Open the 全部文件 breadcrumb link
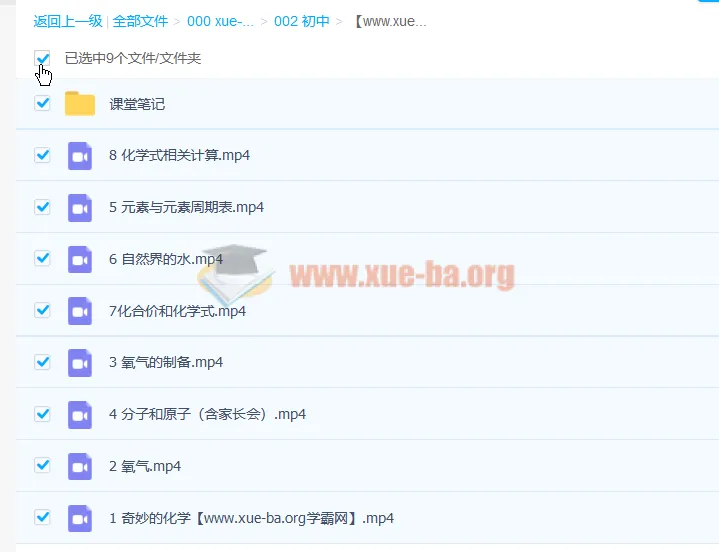719x552 pixels. point(140,21)
